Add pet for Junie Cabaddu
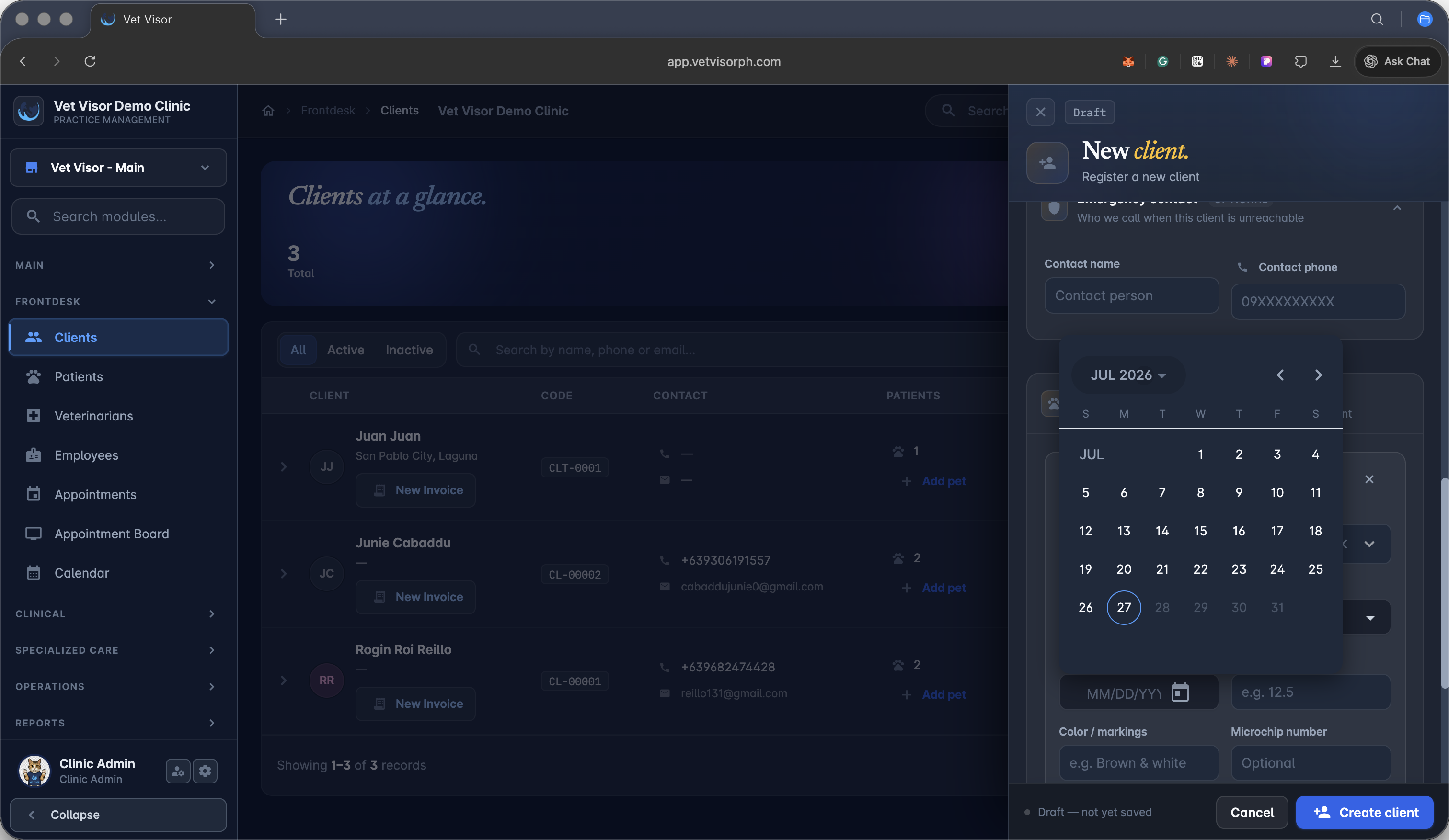The width and height of the screenshot is (1449, 840). click(934, 588)
